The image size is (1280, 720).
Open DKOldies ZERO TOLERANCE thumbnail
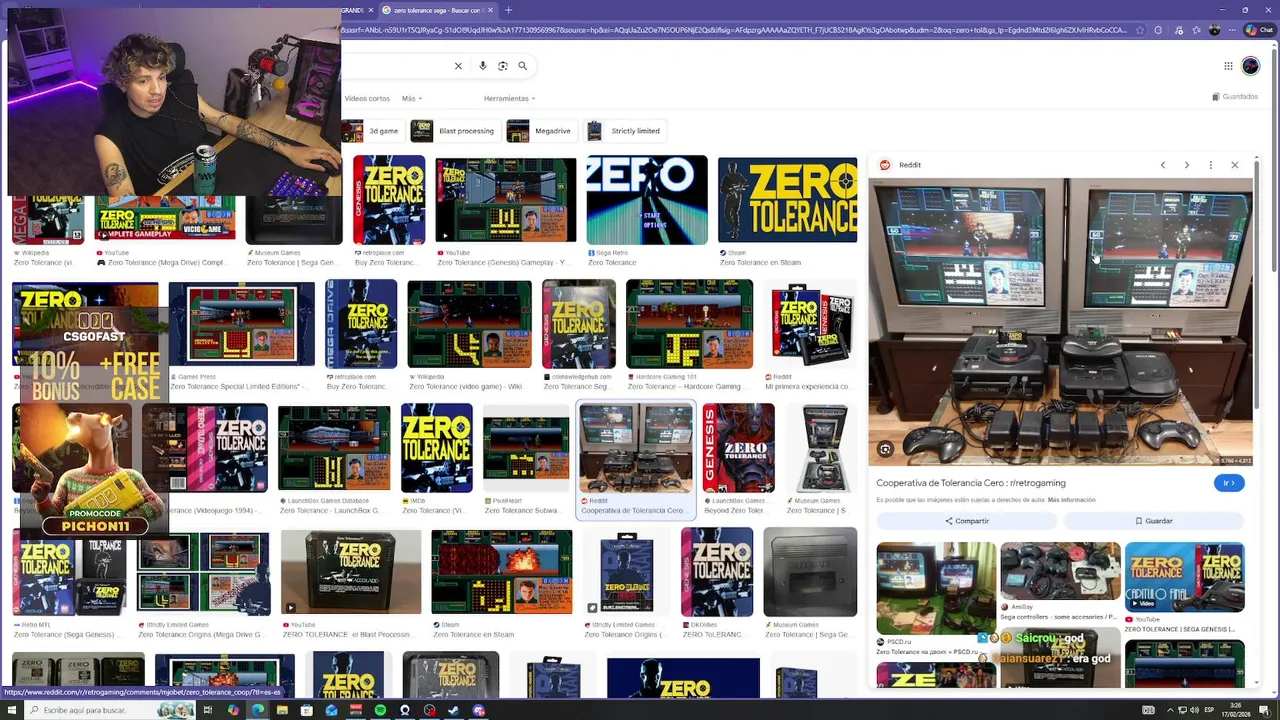(716, 572)
